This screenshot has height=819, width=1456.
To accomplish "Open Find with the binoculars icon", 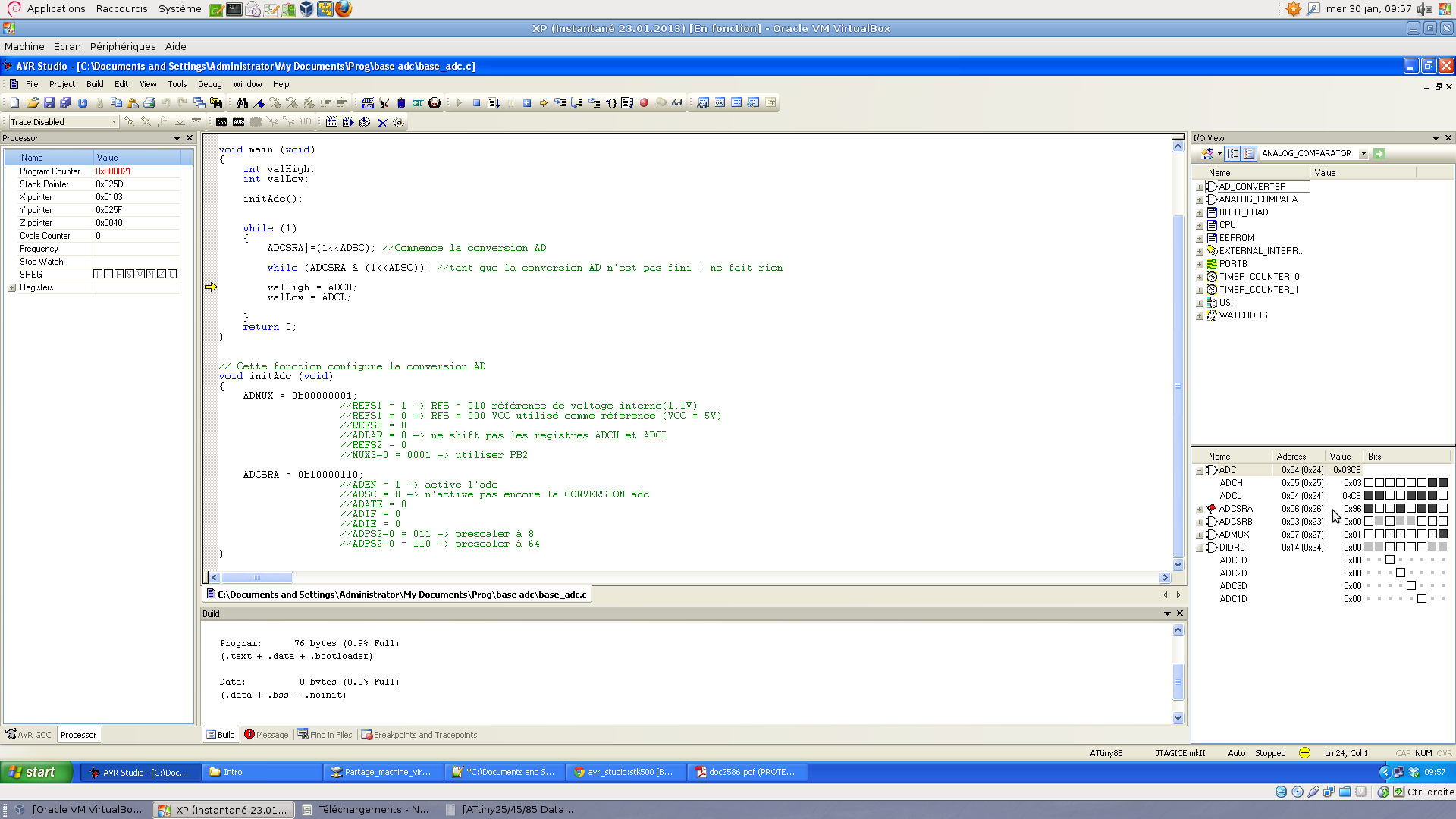I will pos(242,103).
